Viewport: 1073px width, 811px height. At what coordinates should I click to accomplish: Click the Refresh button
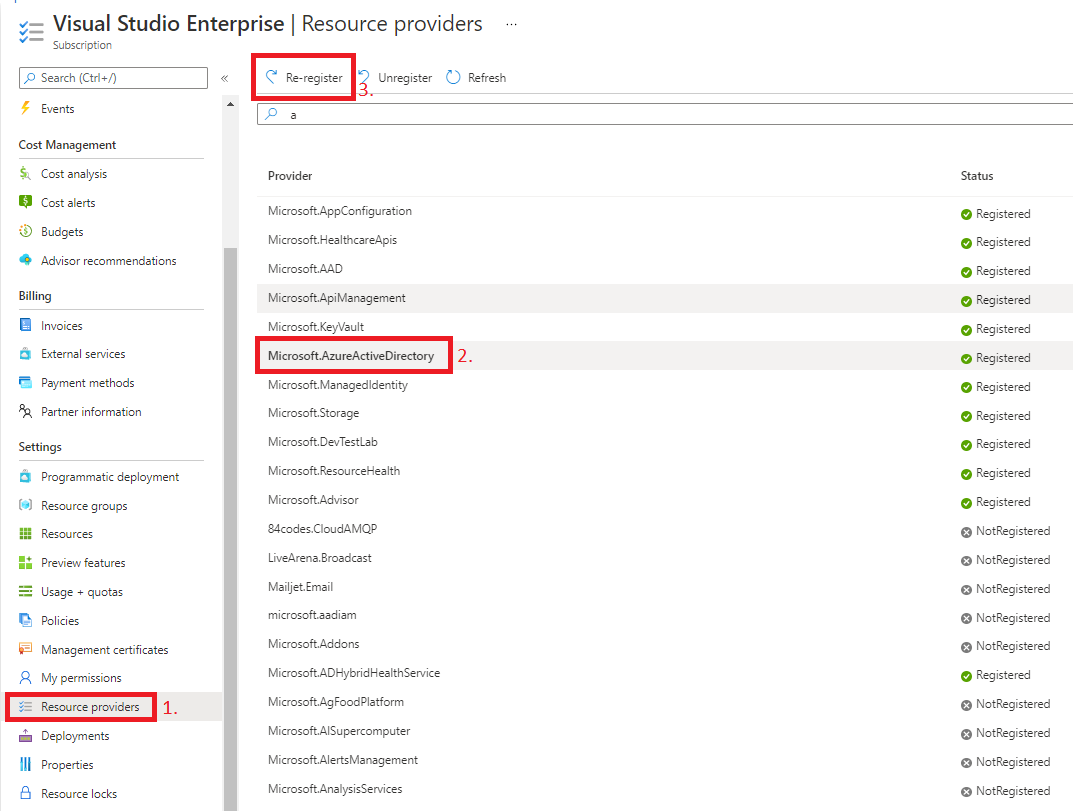(x=476, y=77)
